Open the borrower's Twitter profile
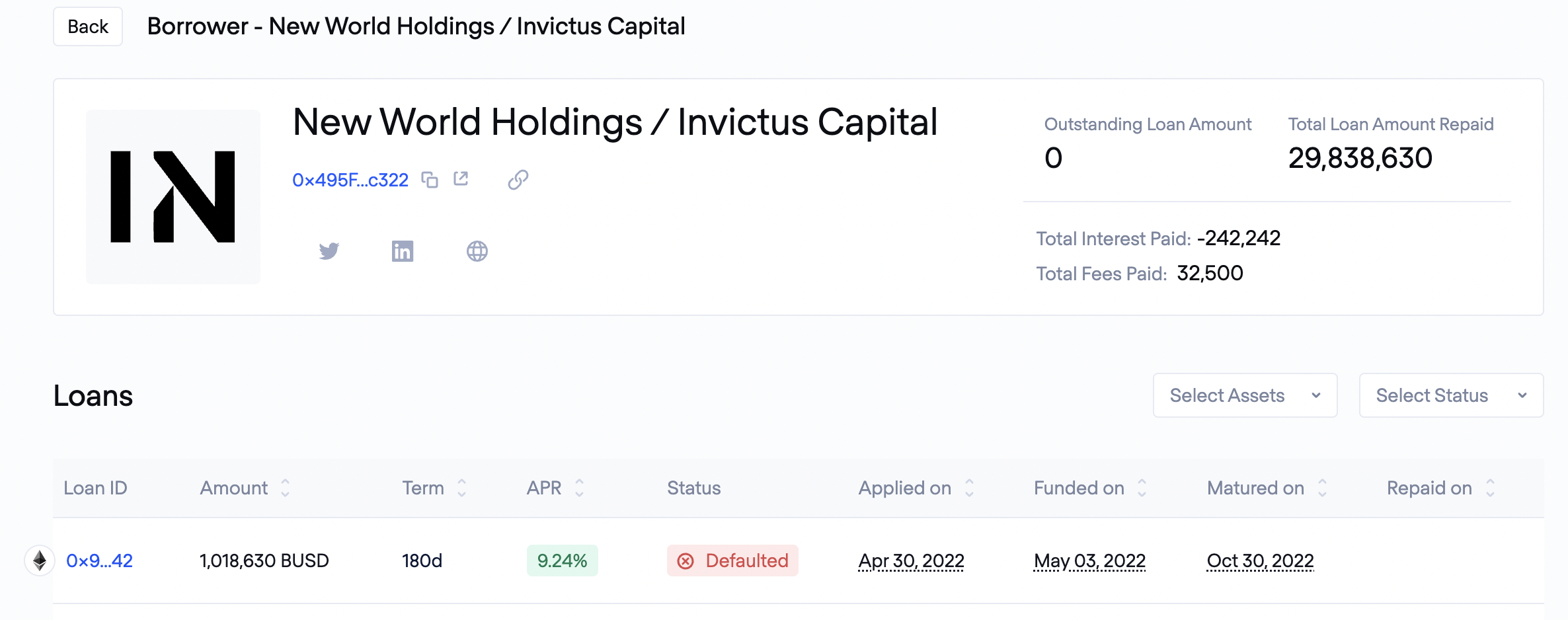 click(329, 251)
